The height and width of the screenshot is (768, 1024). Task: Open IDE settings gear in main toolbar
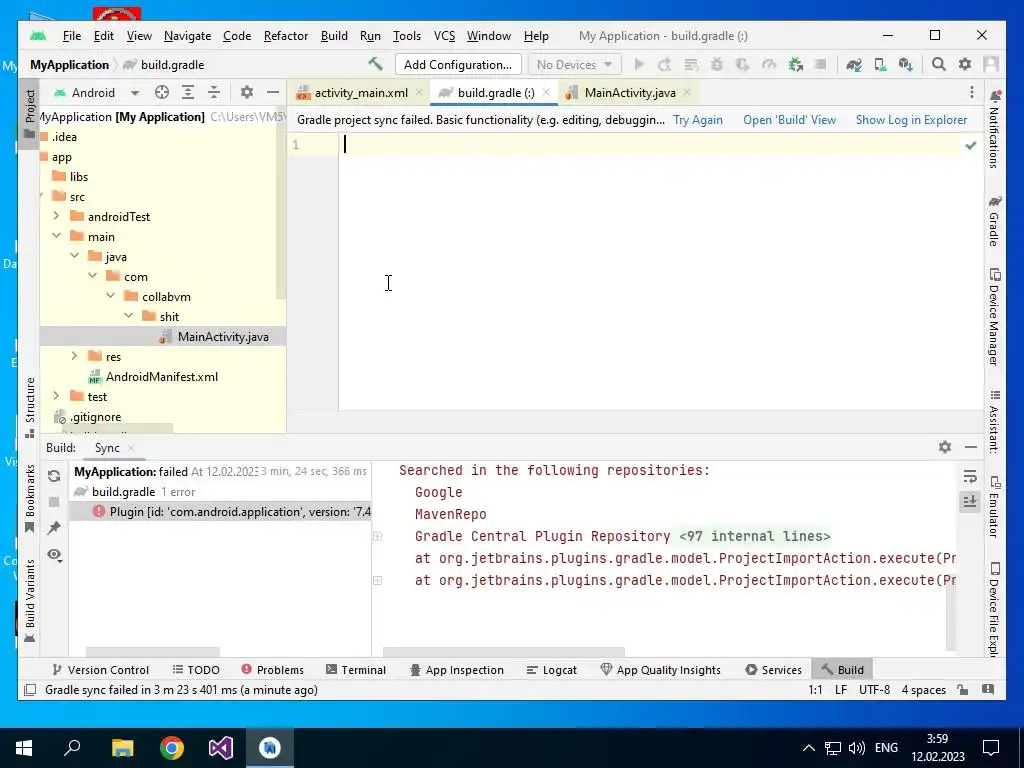pyautogui.click(x=965, y=64)
